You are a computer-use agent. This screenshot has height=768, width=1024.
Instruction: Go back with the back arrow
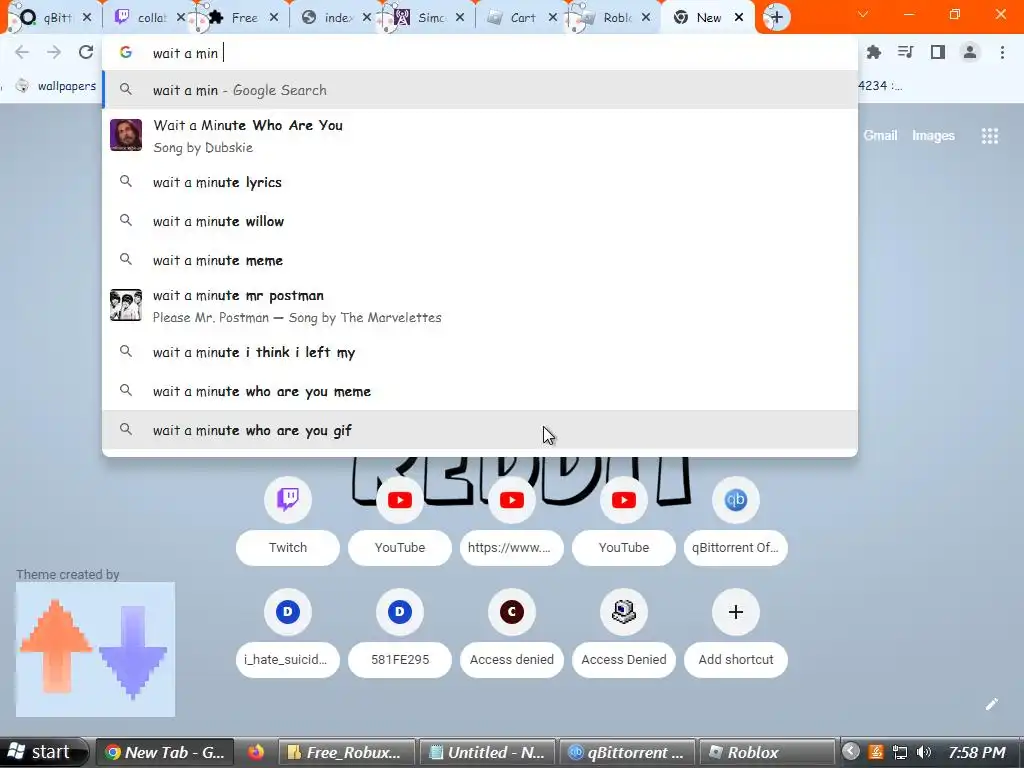point(22,52)
